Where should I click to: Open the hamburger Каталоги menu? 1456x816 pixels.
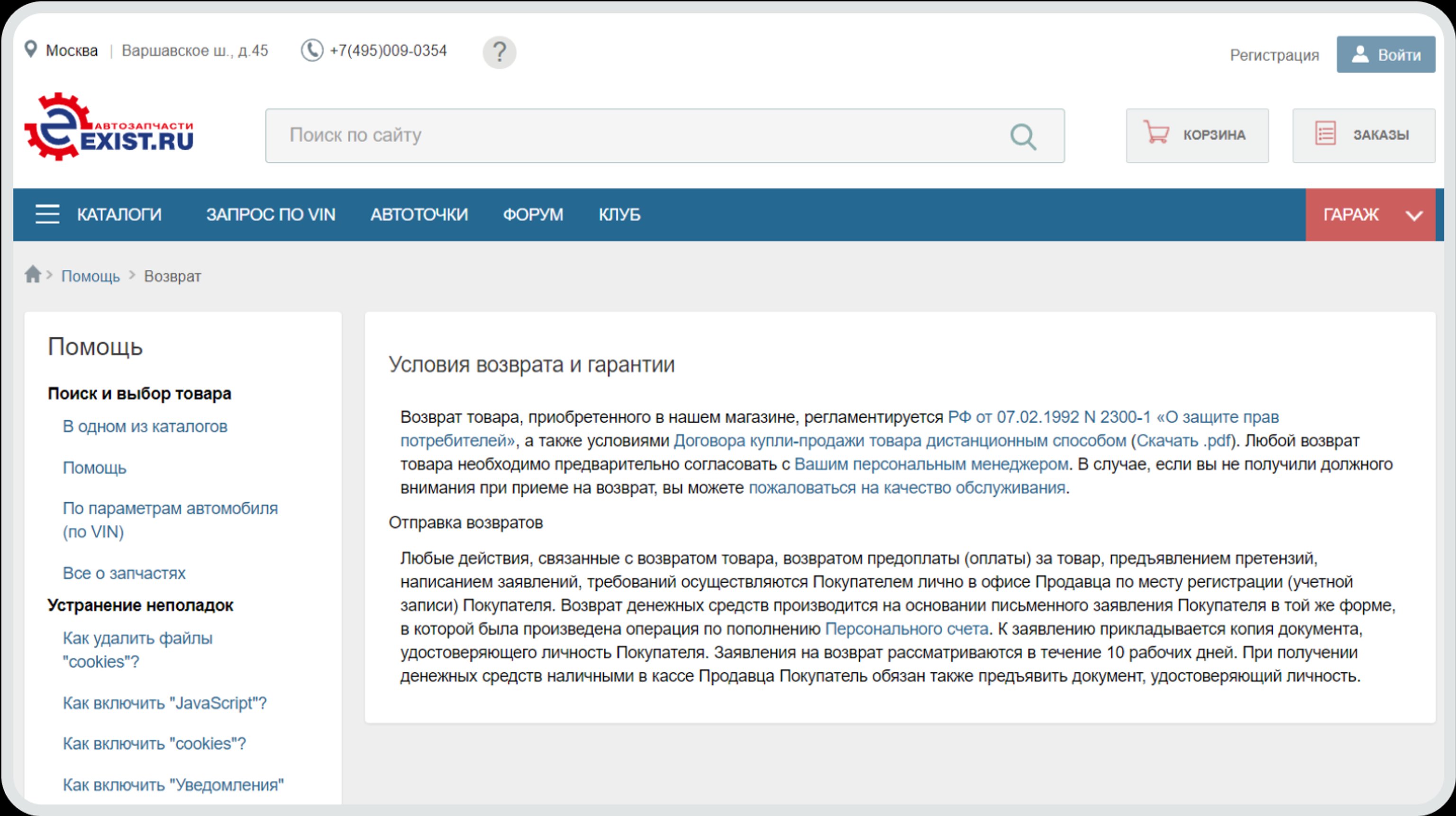[47, 214]
